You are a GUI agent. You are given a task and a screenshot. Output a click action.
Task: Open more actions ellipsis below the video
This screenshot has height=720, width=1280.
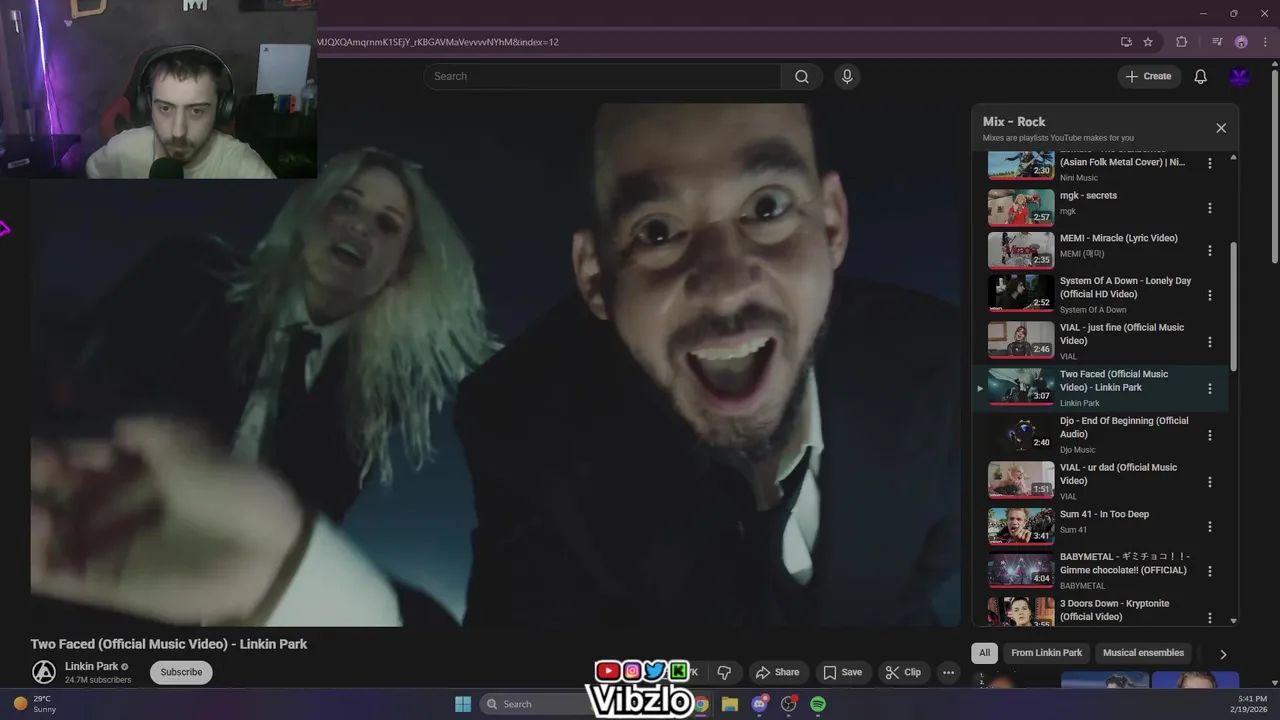948,672
